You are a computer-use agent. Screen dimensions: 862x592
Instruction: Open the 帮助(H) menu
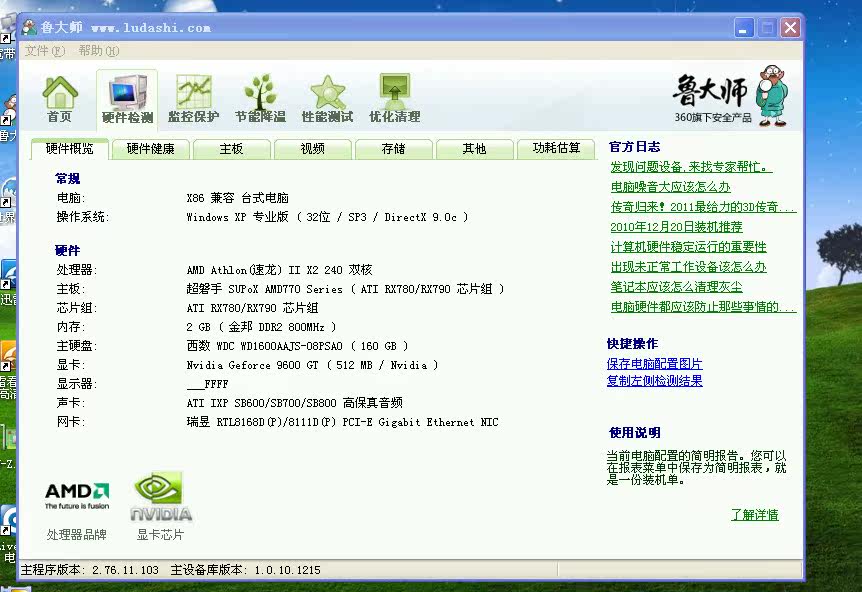pyautogui.click(x=97, y=51)
